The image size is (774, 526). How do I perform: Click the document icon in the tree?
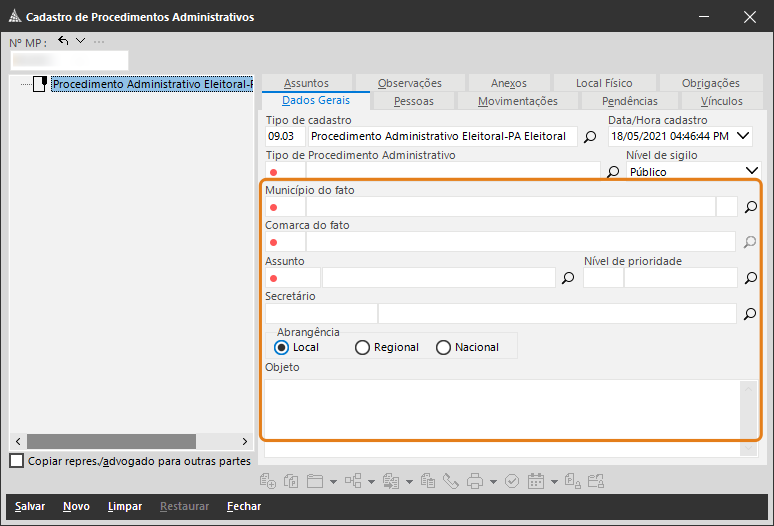tap(40, 84)
